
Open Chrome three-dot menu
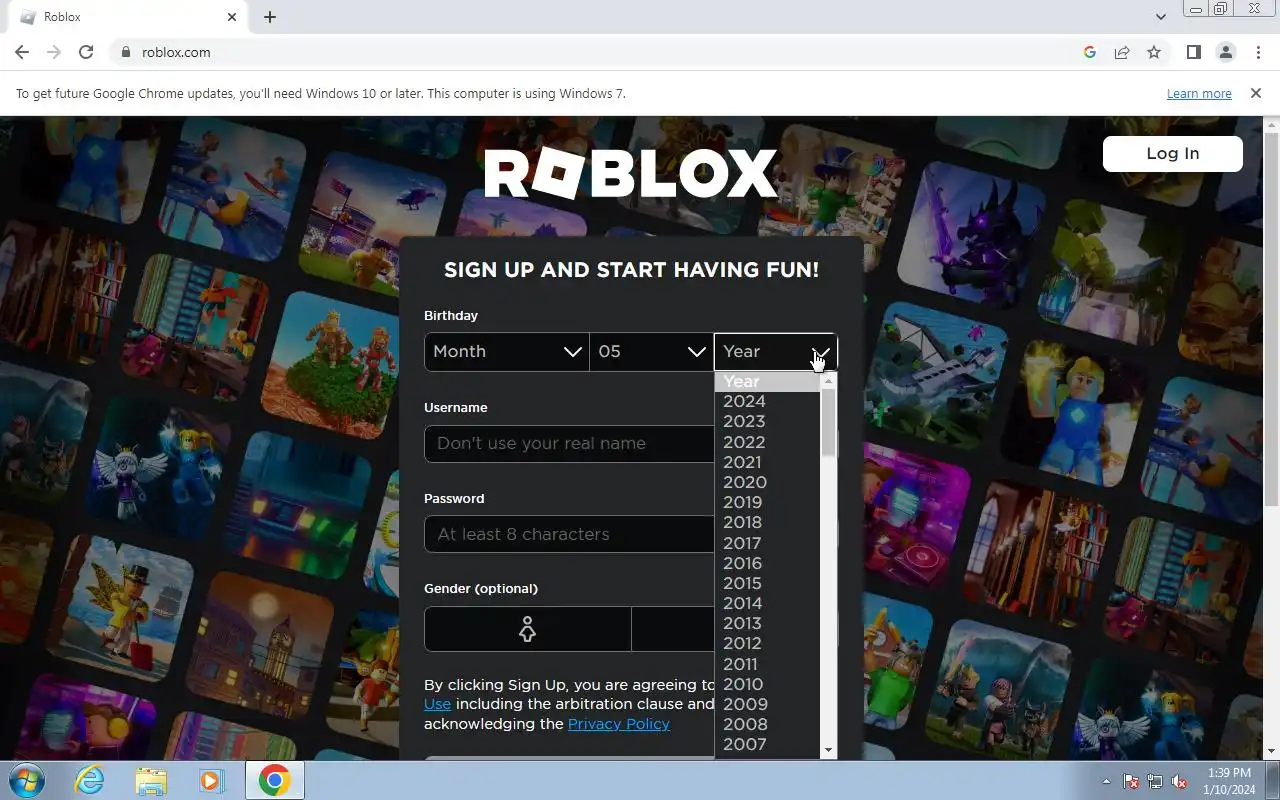(x=1256, y=52)
